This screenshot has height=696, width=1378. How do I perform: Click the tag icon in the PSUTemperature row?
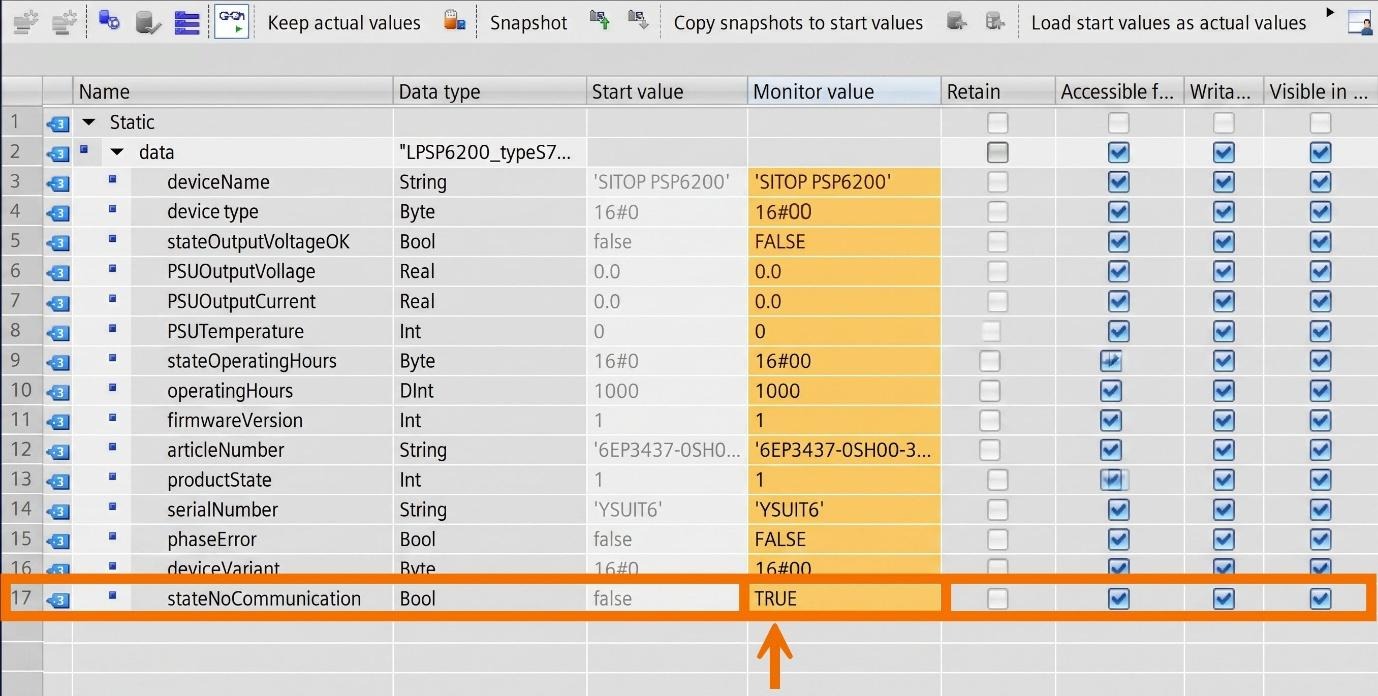58,332
